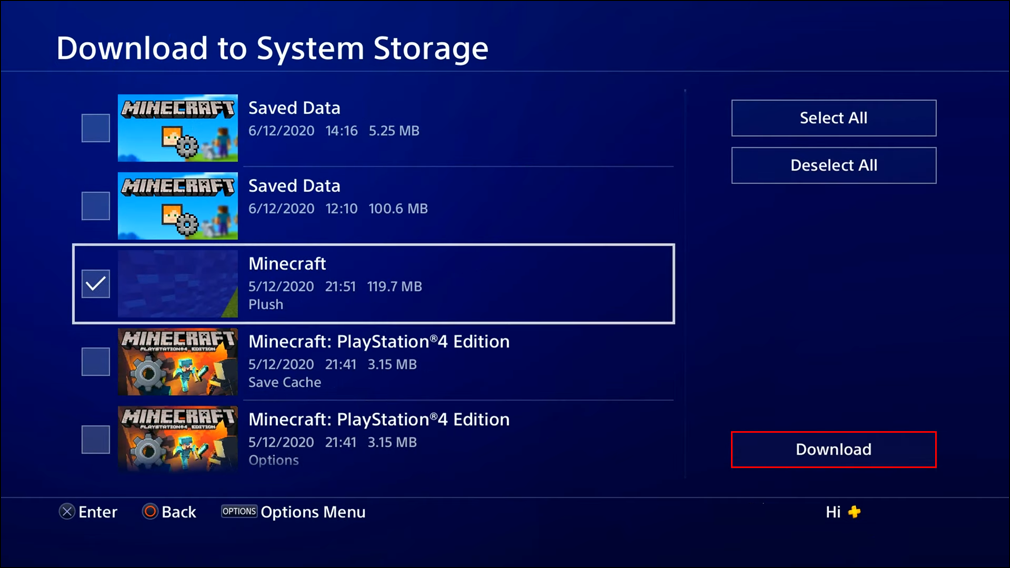Click the OPTIONS button icon

coord(239,511)
